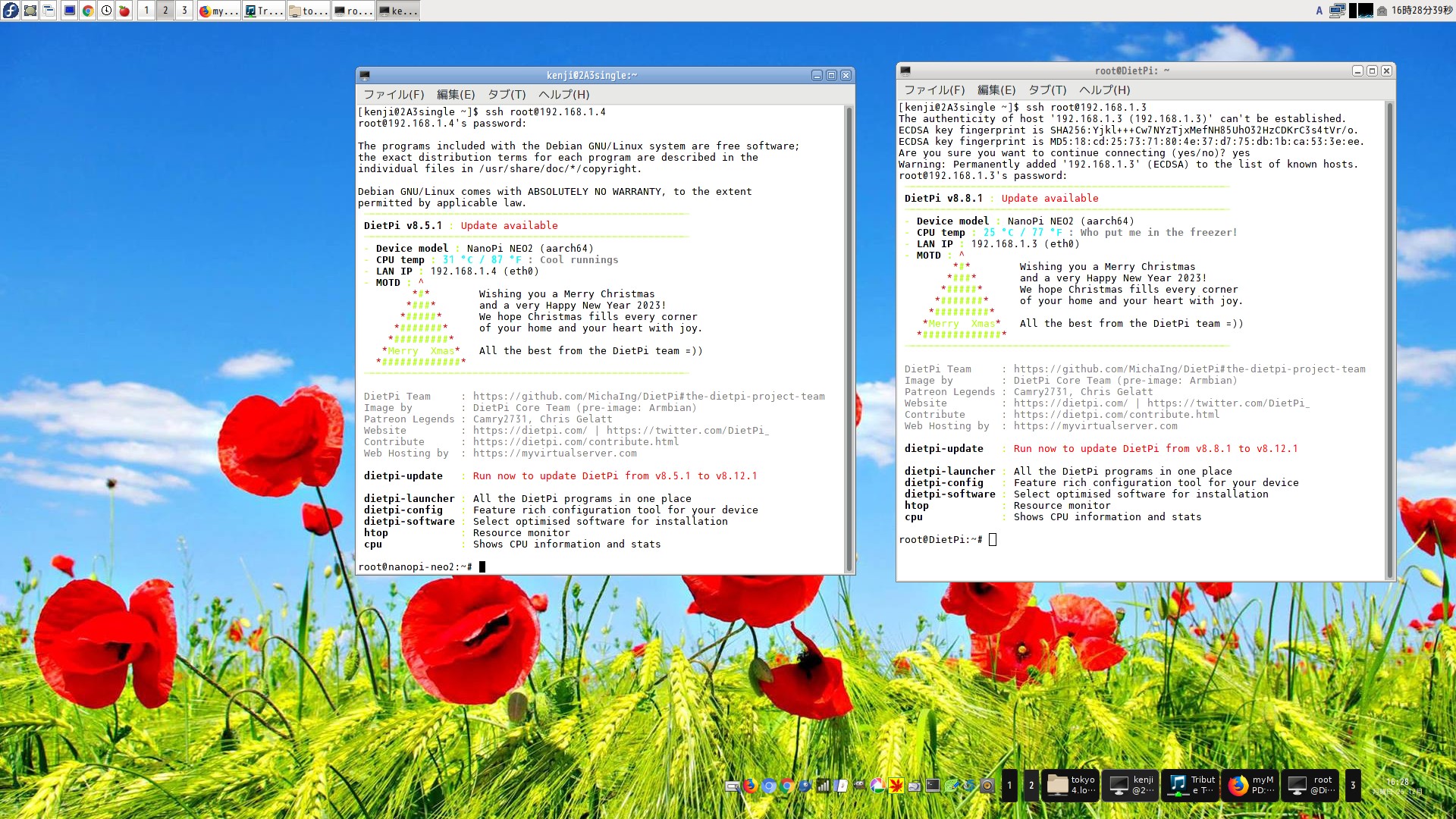Switch to workspace 3 in the top pager
The height and width of the screenshot is (819, 1456).
click(x=184, y=11)
